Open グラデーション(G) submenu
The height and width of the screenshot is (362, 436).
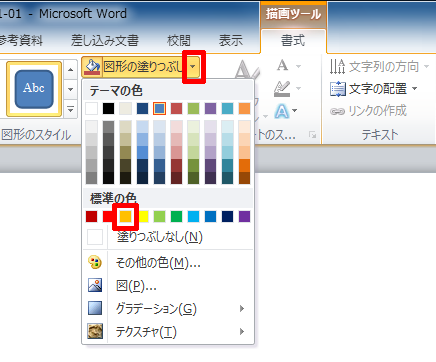click(168, 308)
